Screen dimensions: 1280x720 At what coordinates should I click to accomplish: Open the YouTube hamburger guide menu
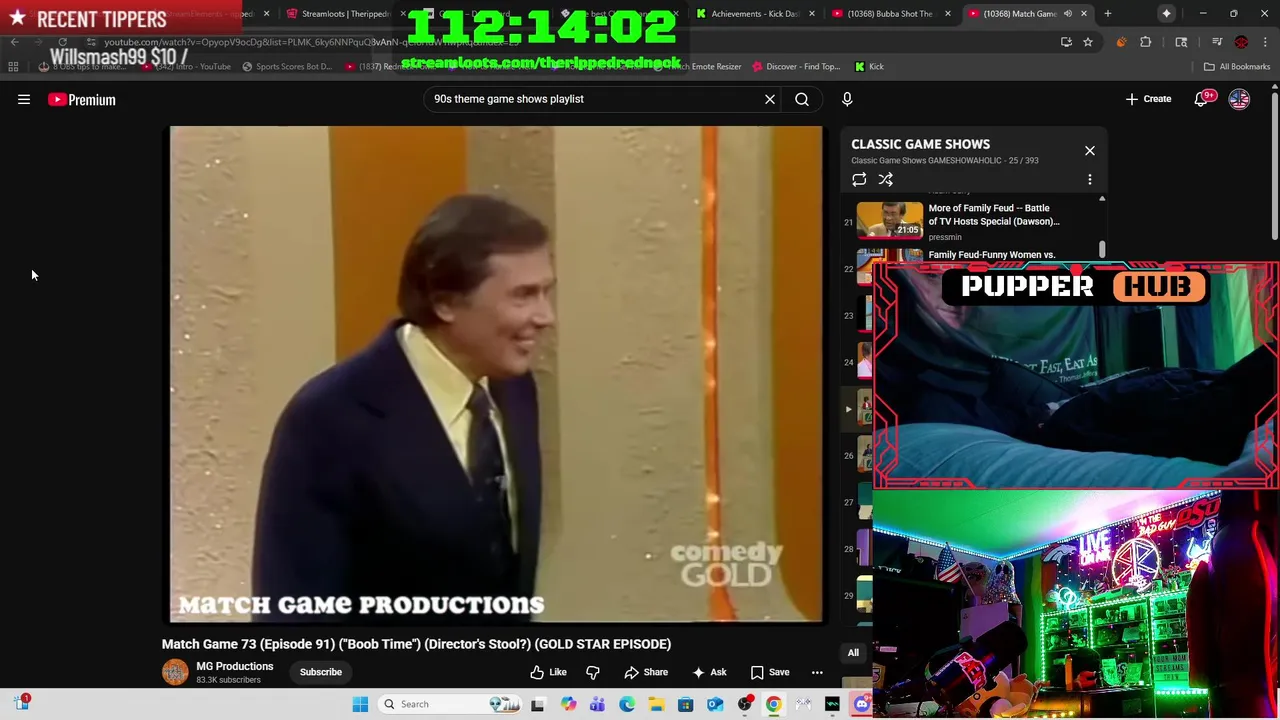pos(24,99)
